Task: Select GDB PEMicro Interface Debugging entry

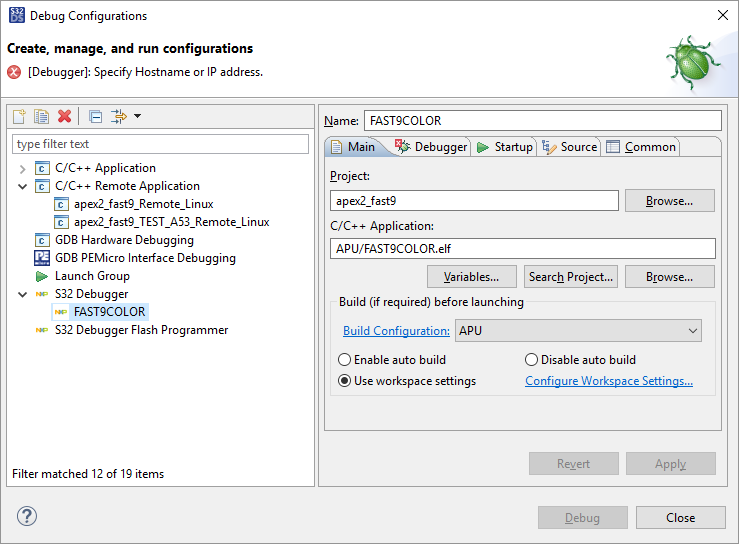Action: tap(145, 258)
